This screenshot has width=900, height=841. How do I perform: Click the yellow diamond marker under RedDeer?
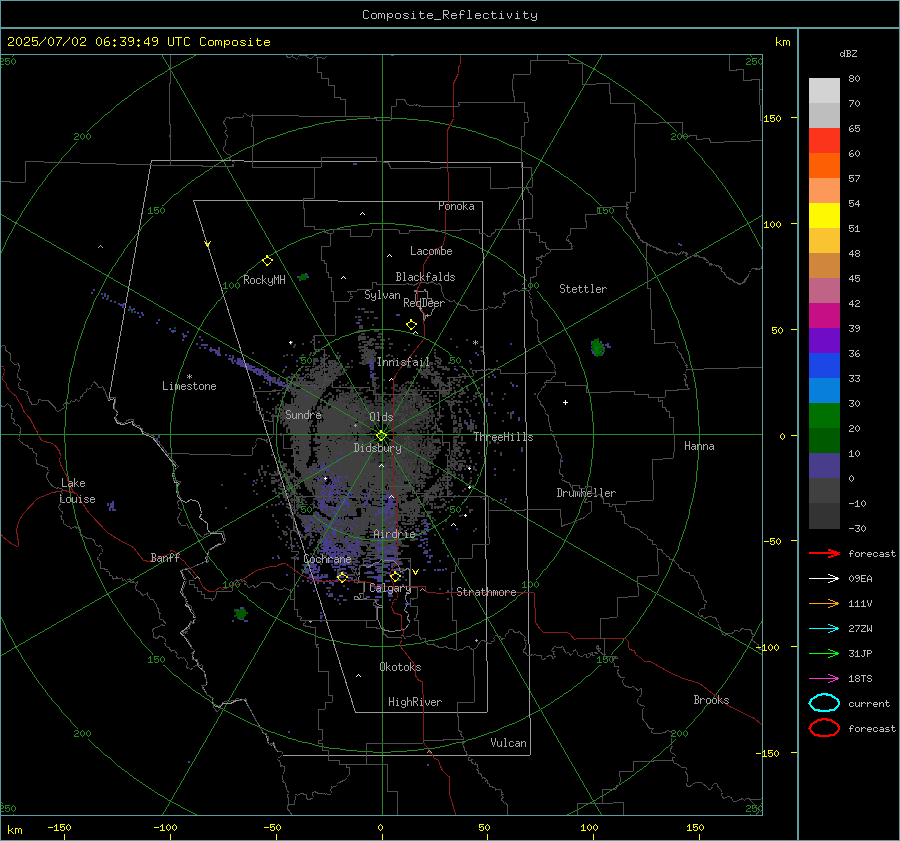(411, 325)
